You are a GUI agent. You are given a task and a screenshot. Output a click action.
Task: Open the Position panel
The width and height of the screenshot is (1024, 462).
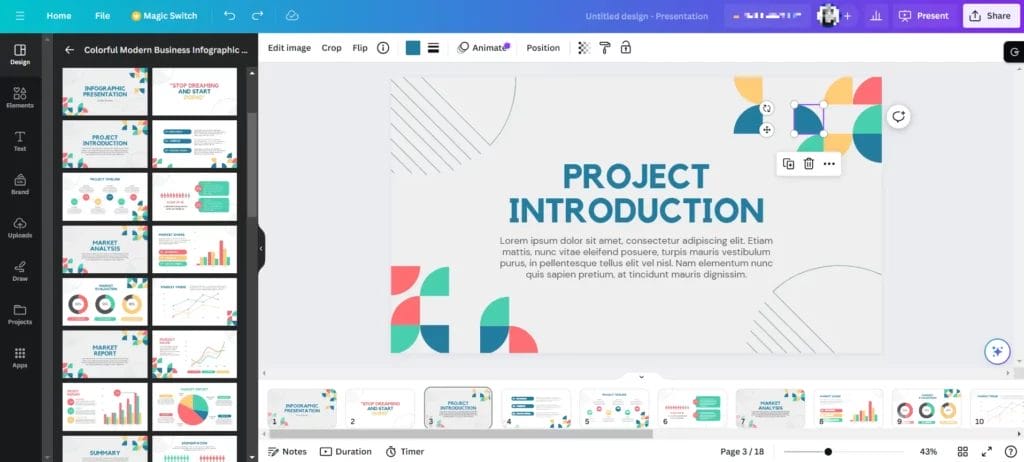click(543, 48)
